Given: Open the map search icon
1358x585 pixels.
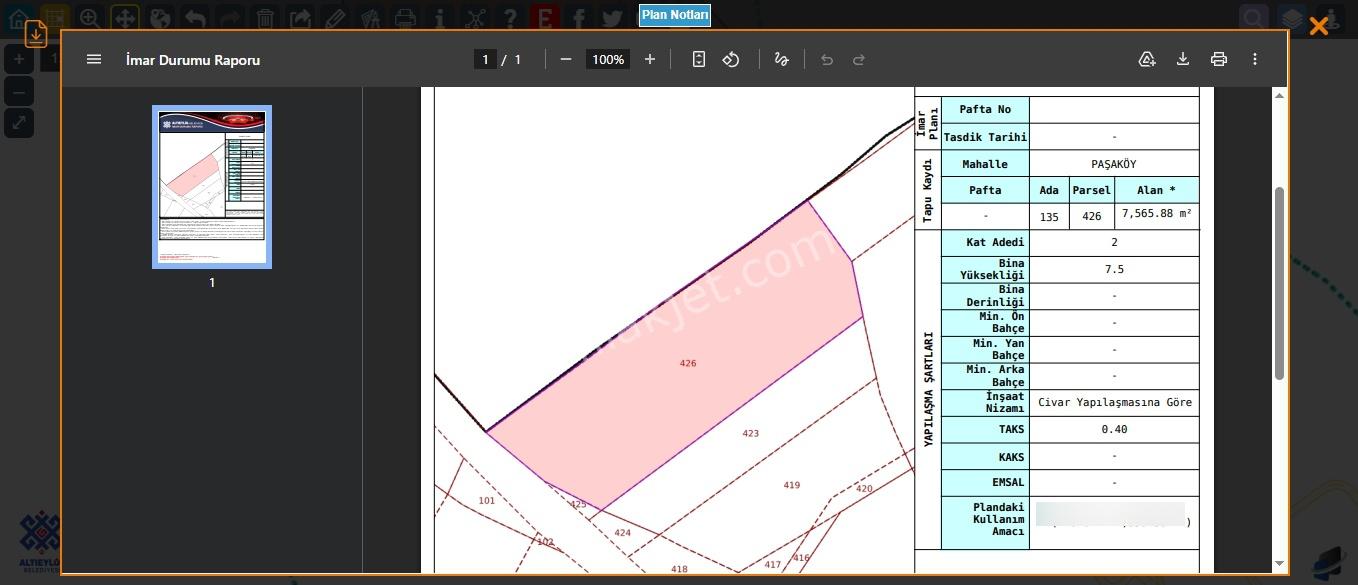Looking at the screenshot, I should 1253,18.
